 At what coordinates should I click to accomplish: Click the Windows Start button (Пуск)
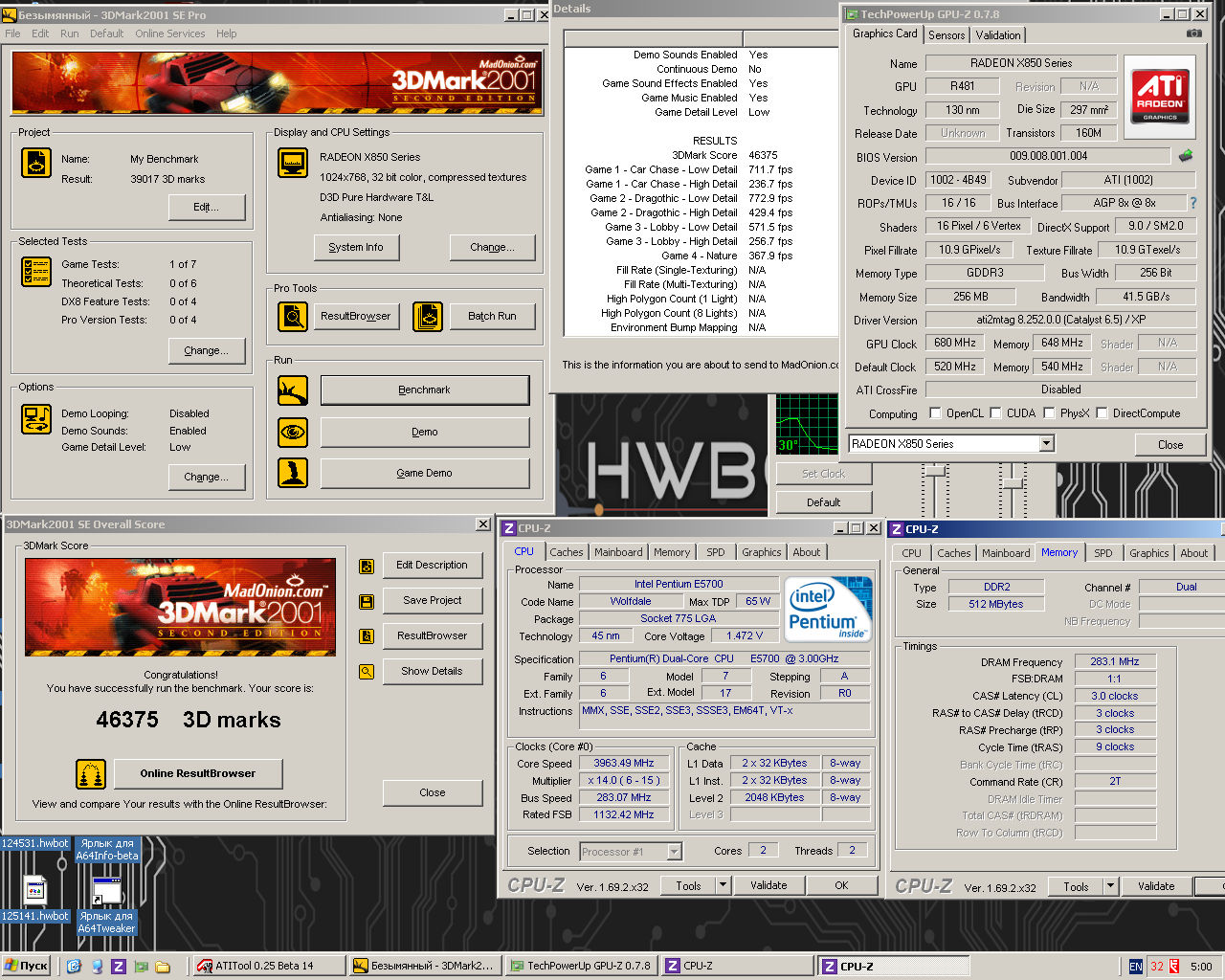click(x=27, y=967)
